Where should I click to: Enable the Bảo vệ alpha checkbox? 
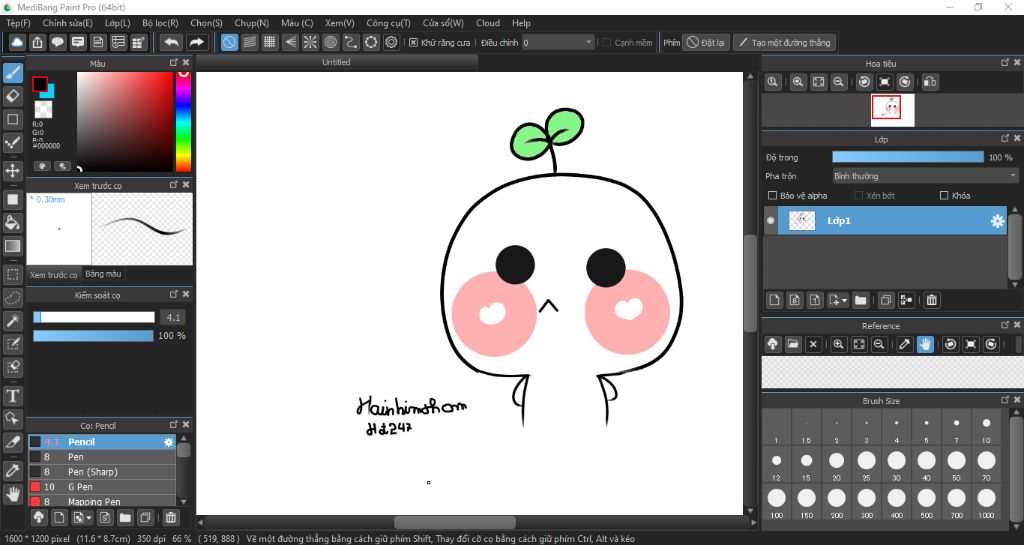coord(772,196)
